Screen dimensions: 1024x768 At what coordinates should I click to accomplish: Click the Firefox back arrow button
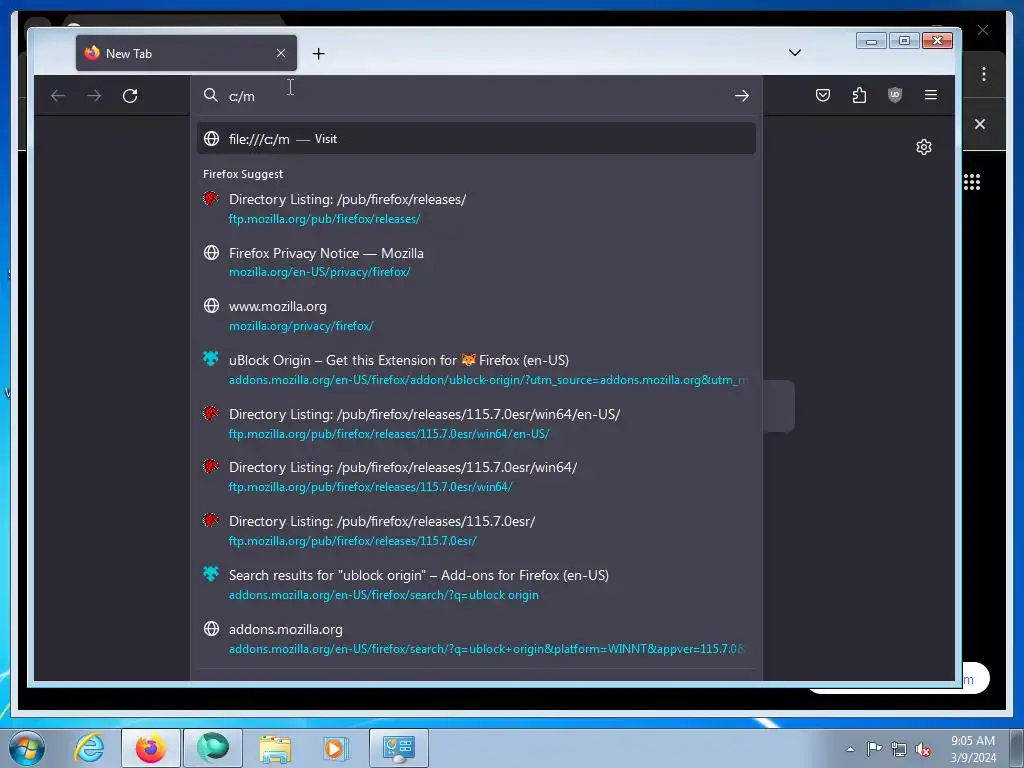point(58,96)
